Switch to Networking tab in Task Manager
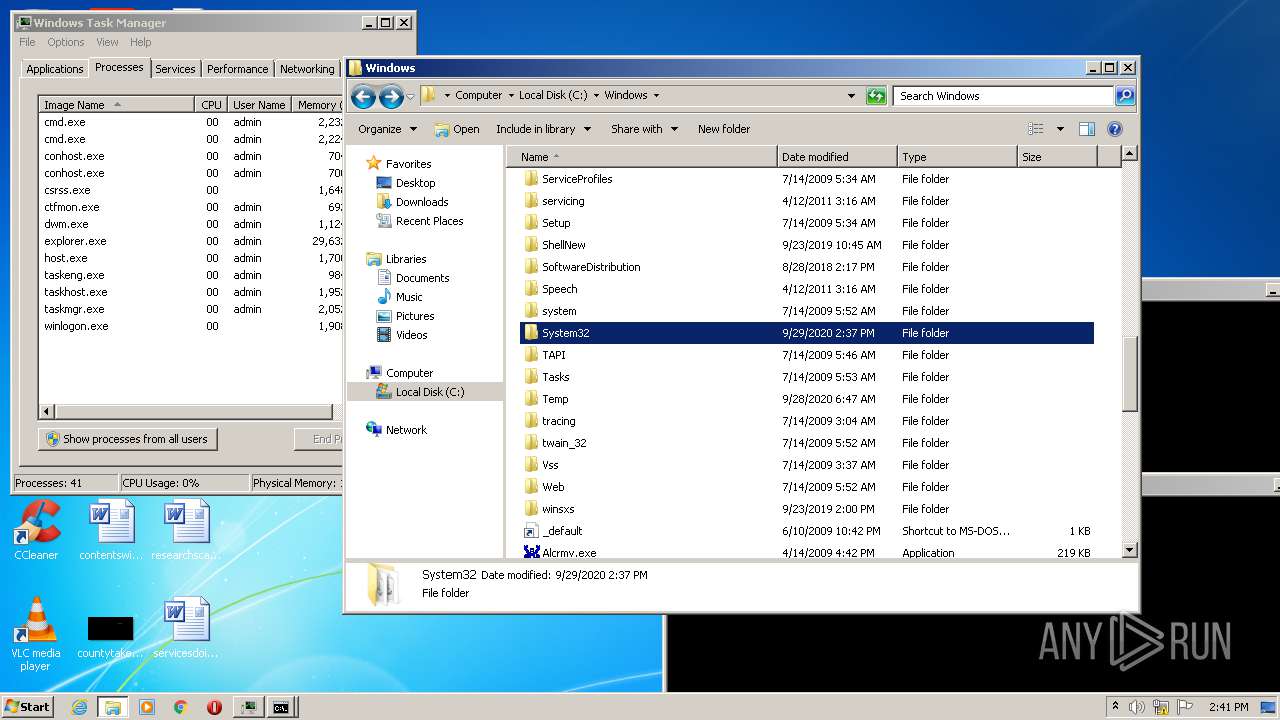Screen dimensions: 1280x720 point(307,69)
